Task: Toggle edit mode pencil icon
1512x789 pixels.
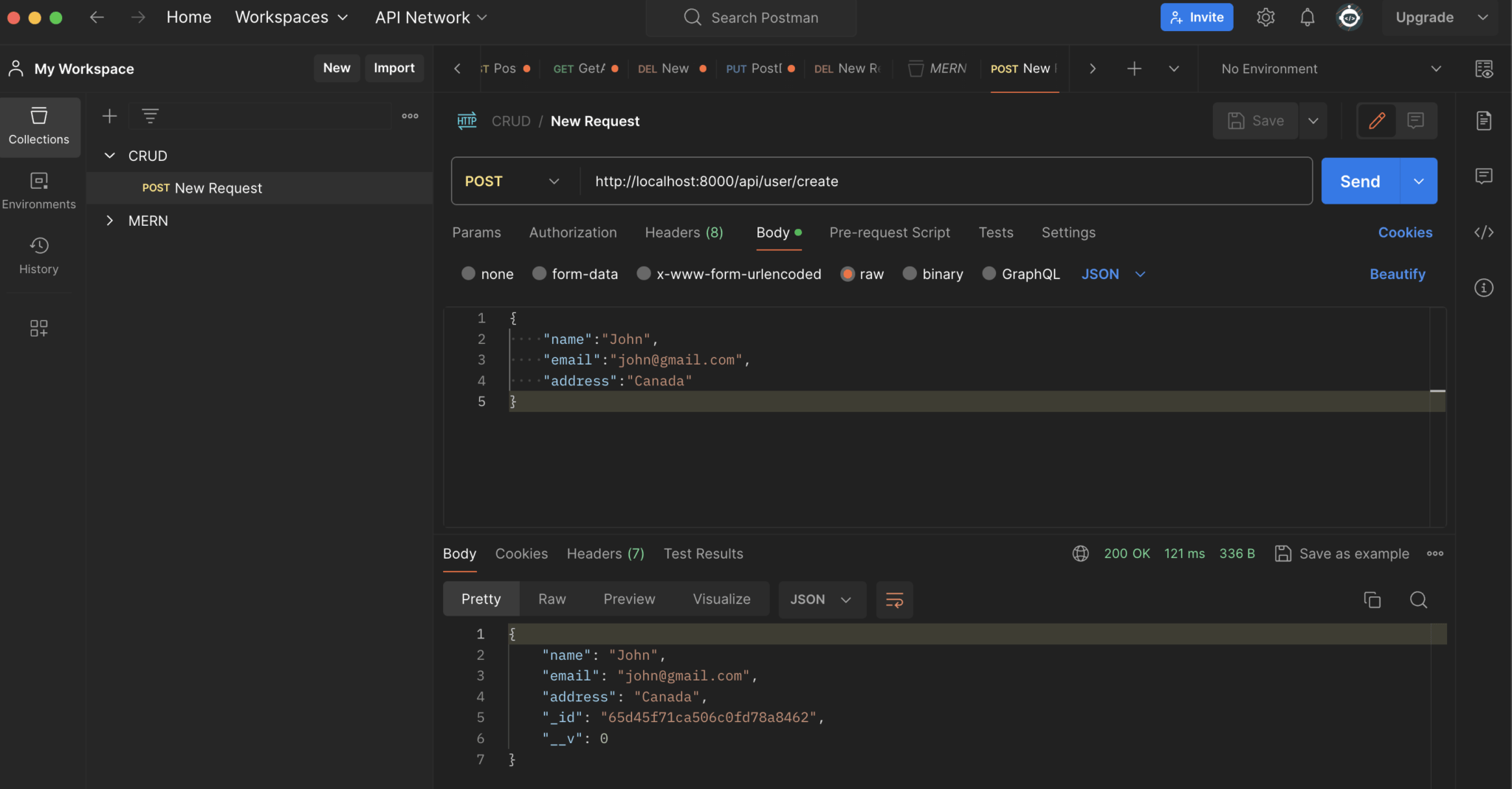Action: 1376,120
